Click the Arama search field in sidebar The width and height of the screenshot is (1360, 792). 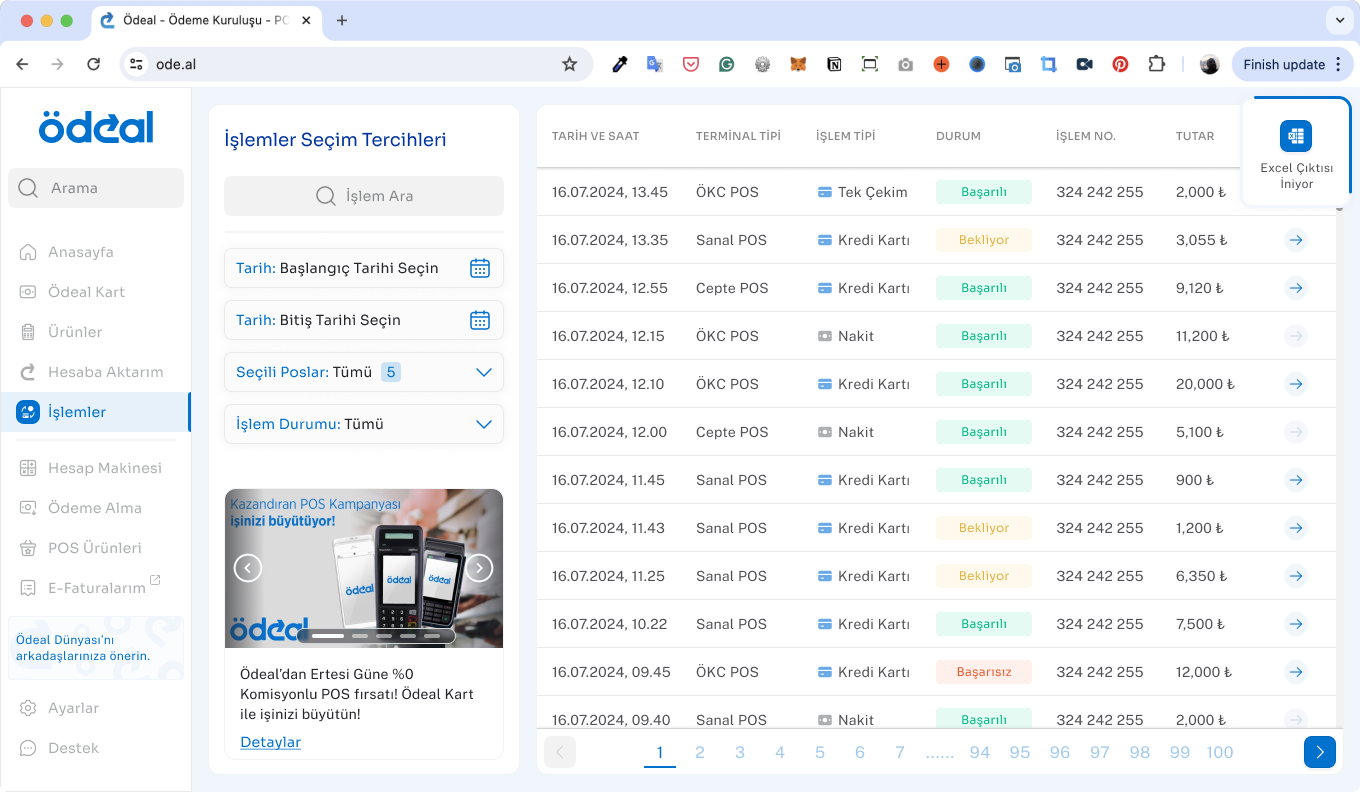point(96,188)
